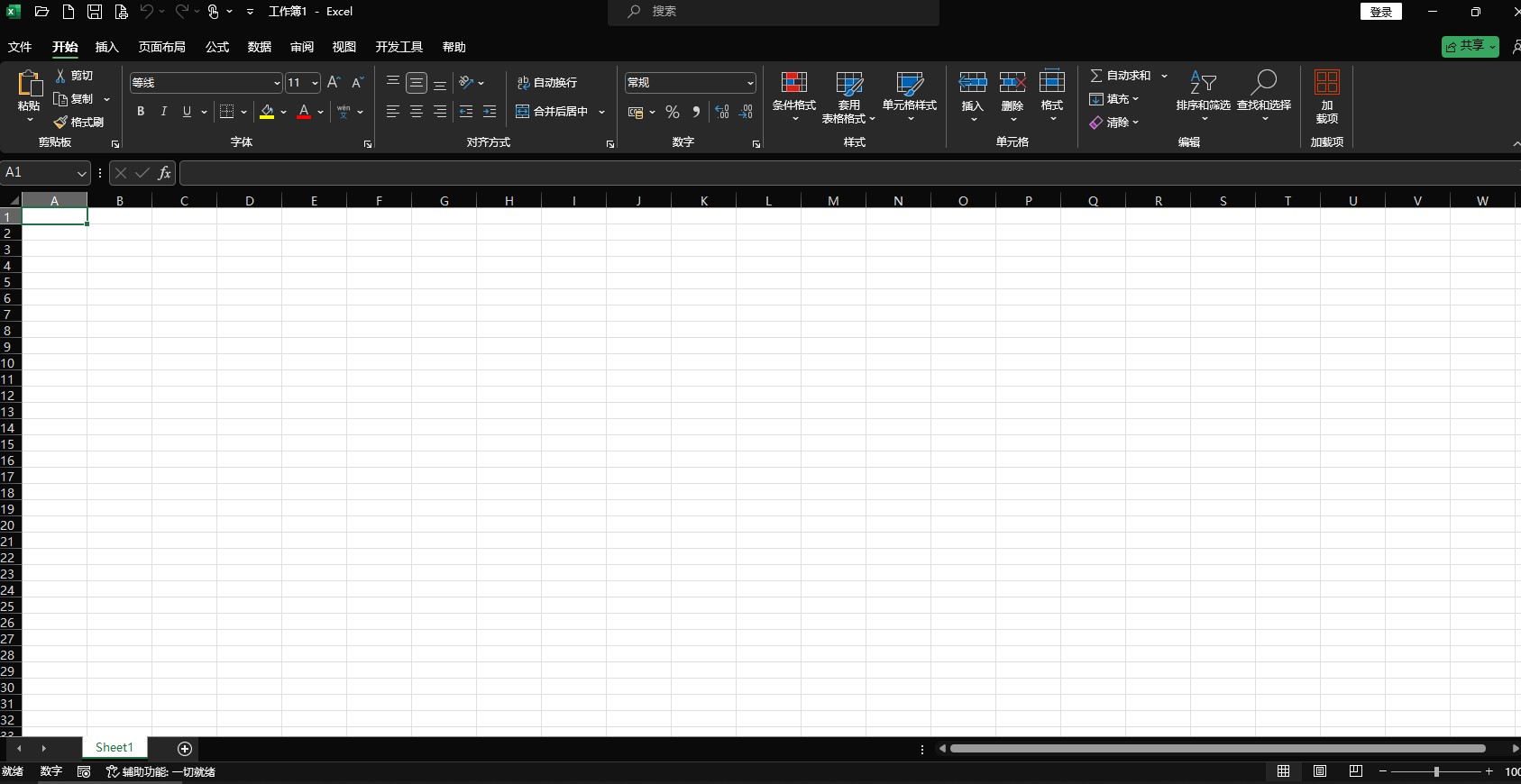This screenshot has height=784, width=1521.
Task: Switch to Page Layout view in status bar
Action: point(1319,771)
